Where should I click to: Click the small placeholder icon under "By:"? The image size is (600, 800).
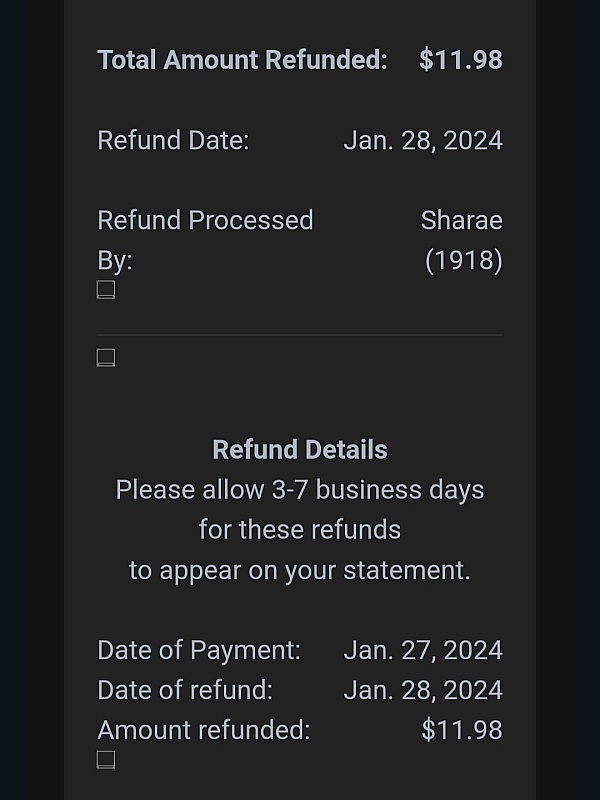click(106, 290)
